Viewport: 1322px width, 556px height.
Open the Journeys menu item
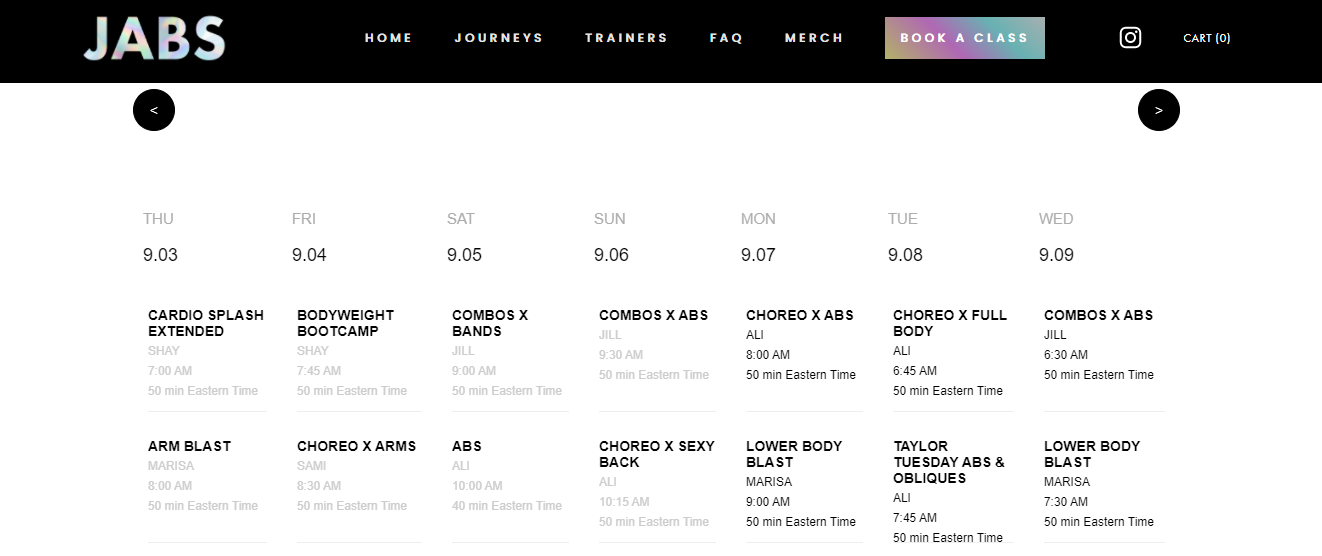499,38
